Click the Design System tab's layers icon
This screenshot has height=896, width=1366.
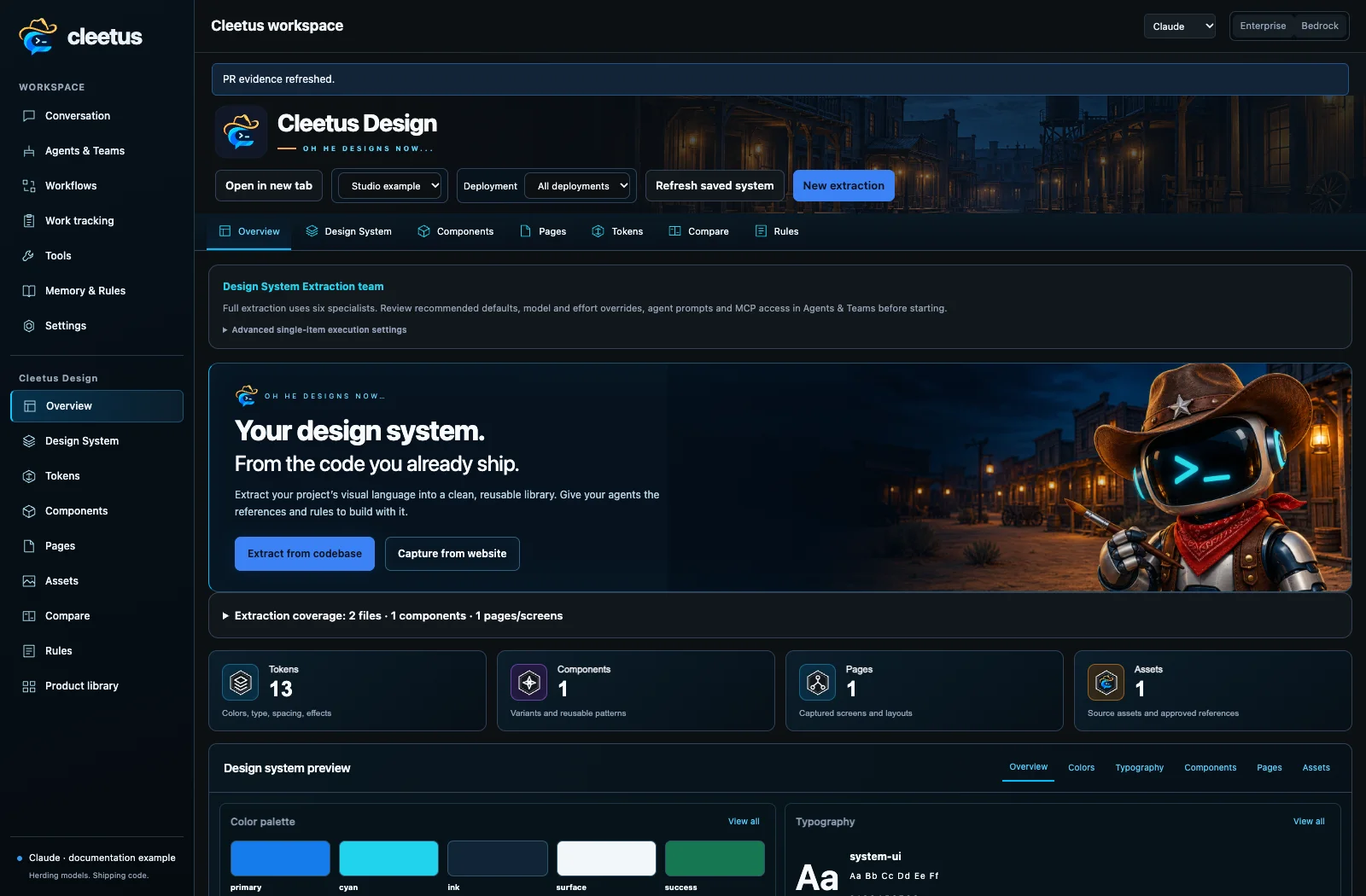click(x=312, y=231)
